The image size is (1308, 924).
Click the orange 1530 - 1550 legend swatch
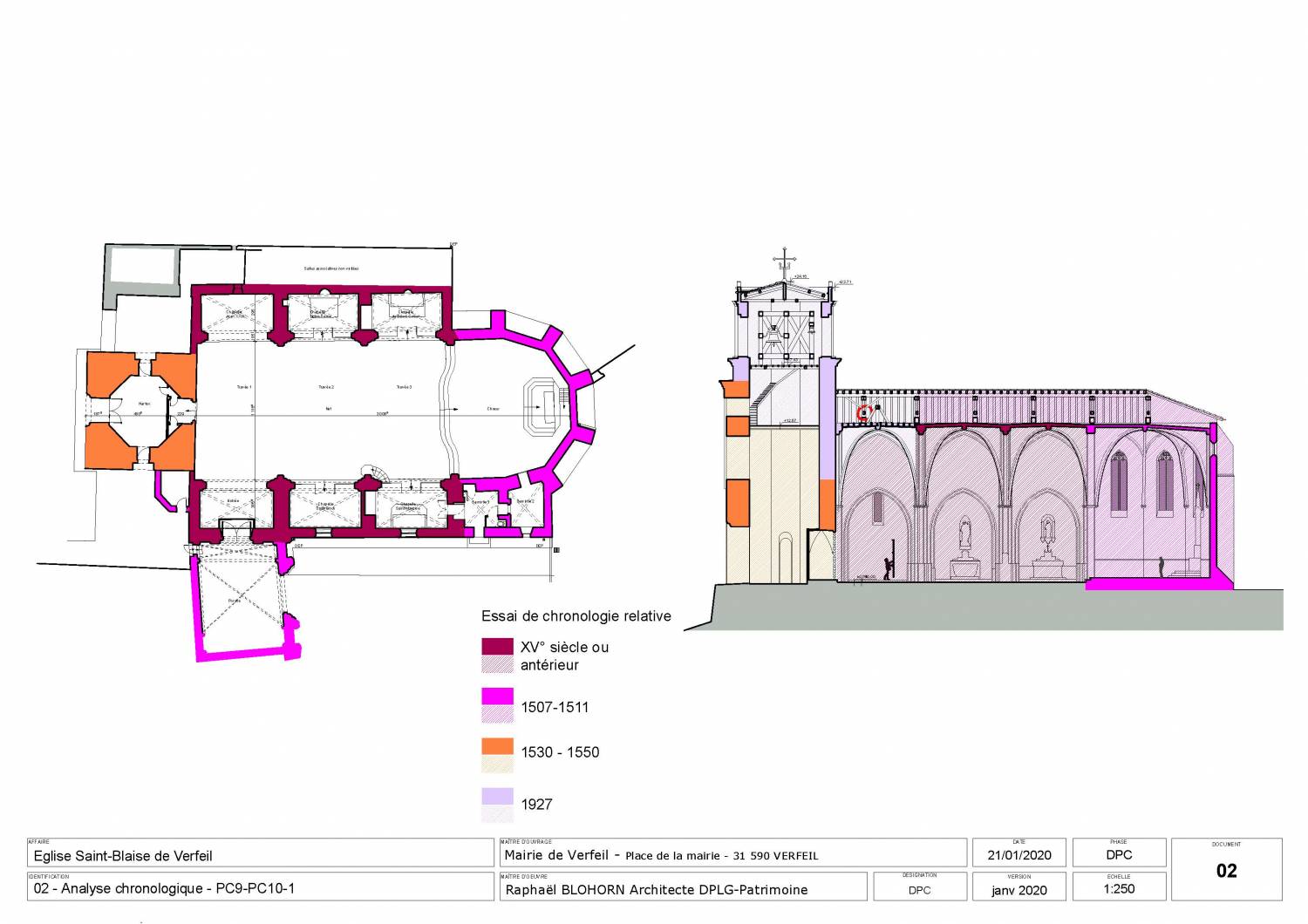[x=497, y=745]
